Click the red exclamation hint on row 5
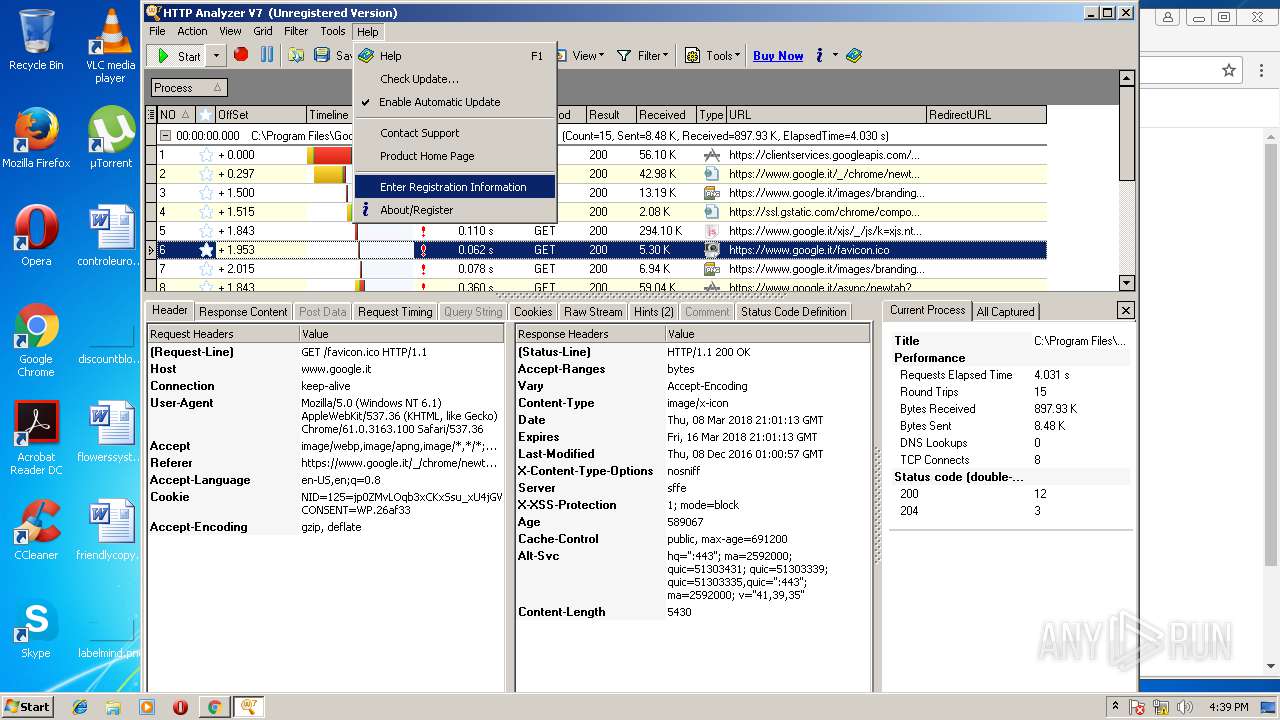Screen dimensions: 1280x720 coord(424,231)
